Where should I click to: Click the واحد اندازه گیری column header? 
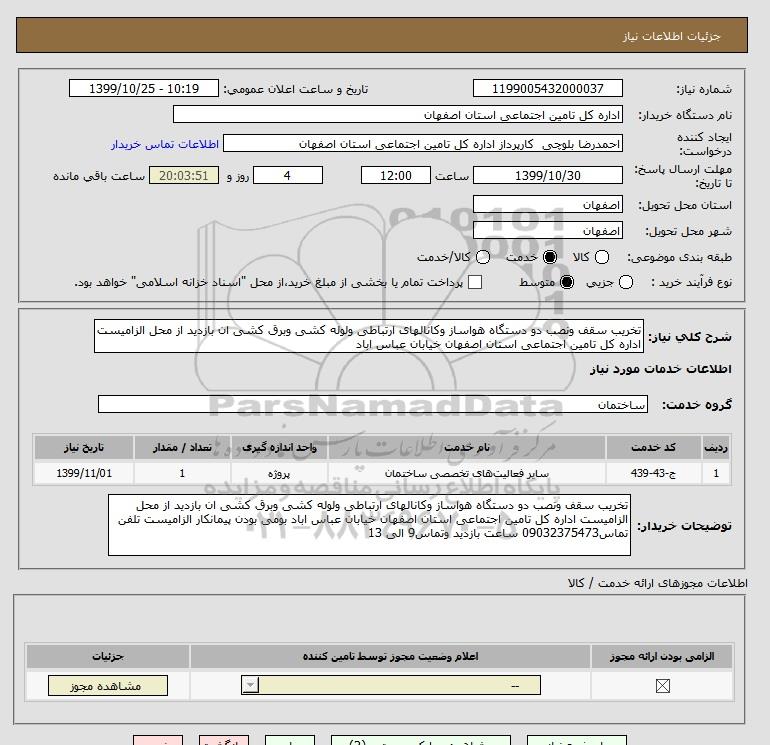point(279,447)
